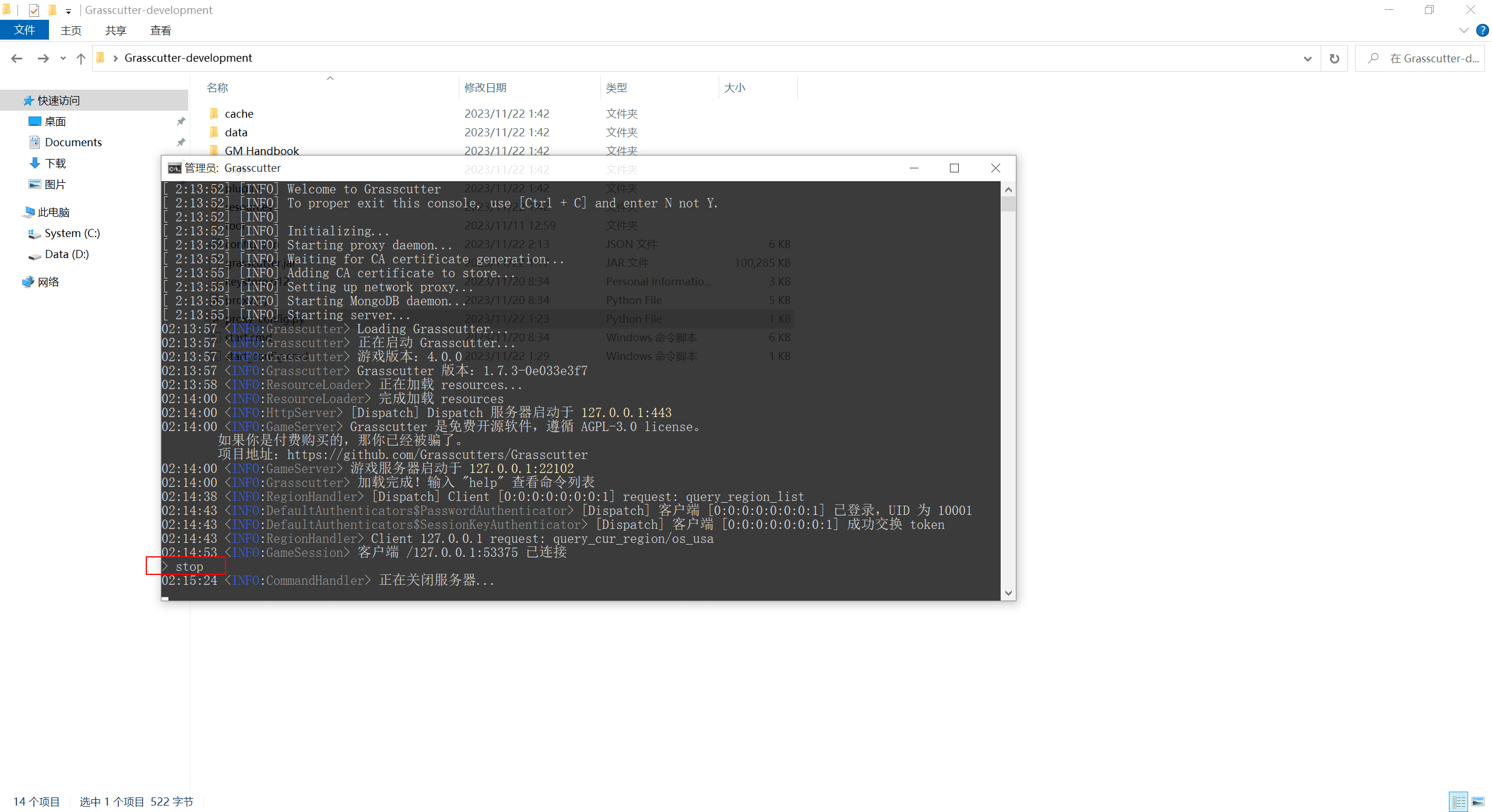This screenshot has width=1492, height=812.
Task: Expand the address bar history dropdown
Action: click(1307, 58)
